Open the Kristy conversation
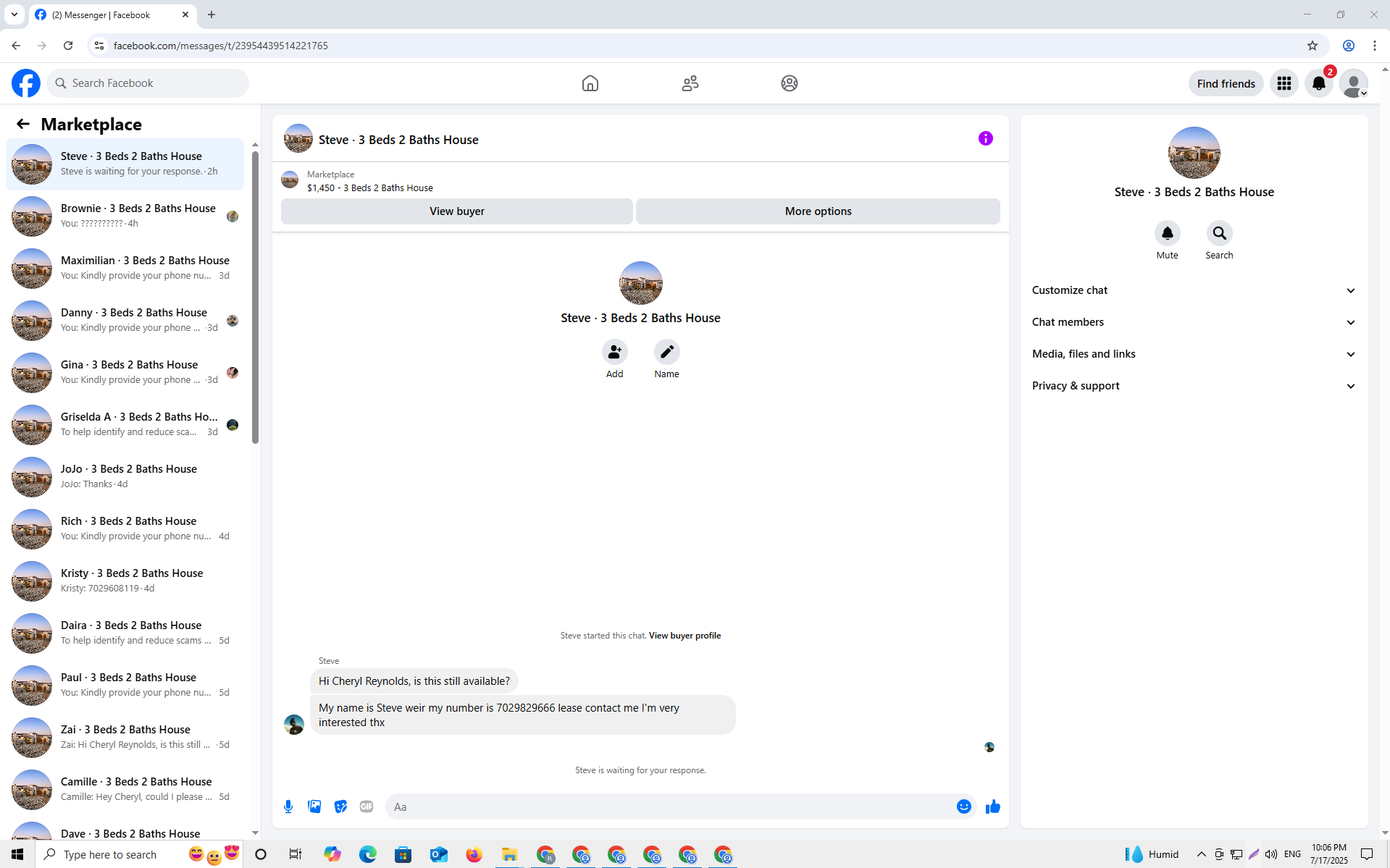The image size is (1390, 868). (125, 581)
